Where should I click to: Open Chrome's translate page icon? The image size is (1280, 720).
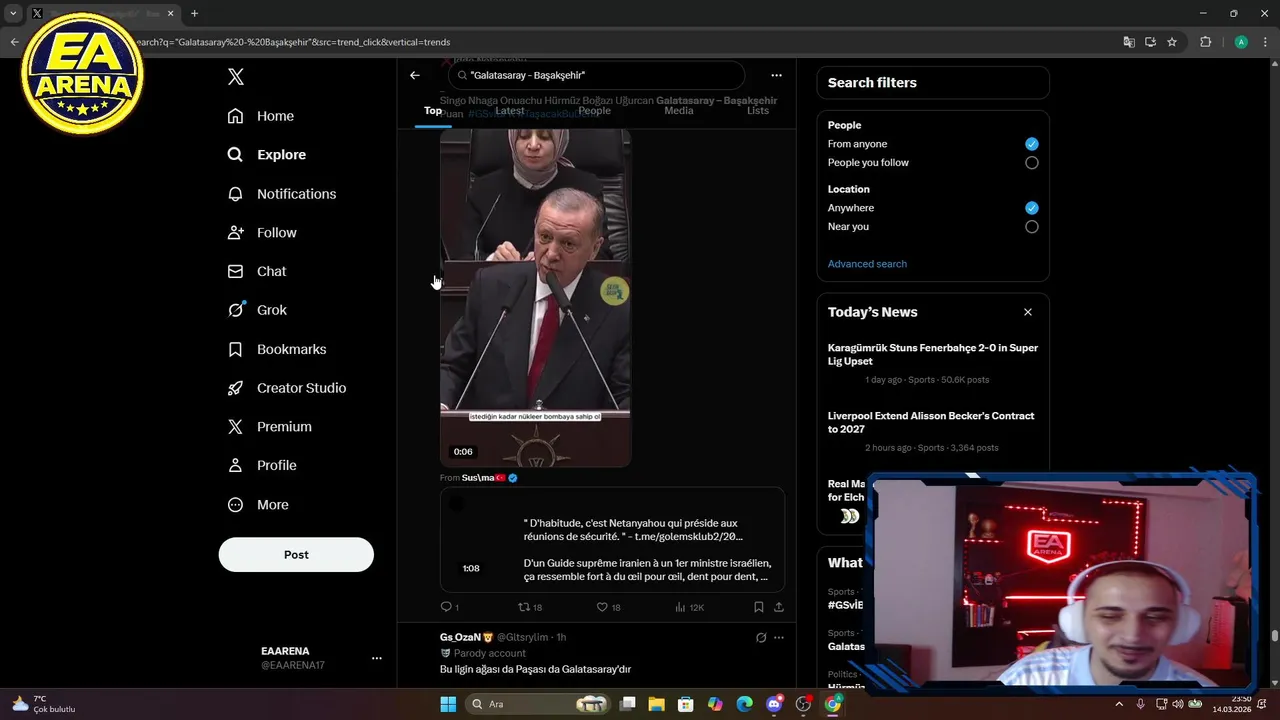tap(1129, 42)
